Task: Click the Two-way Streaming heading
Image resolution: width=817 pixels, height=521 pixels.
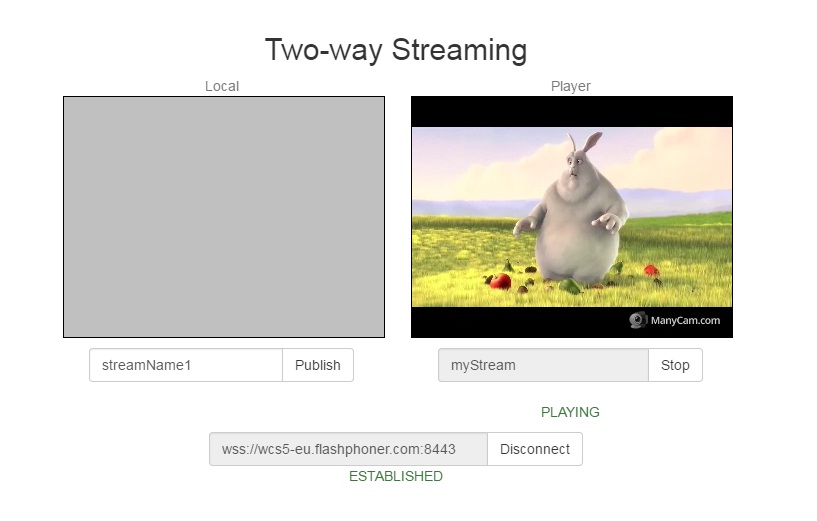Action: 396,50
